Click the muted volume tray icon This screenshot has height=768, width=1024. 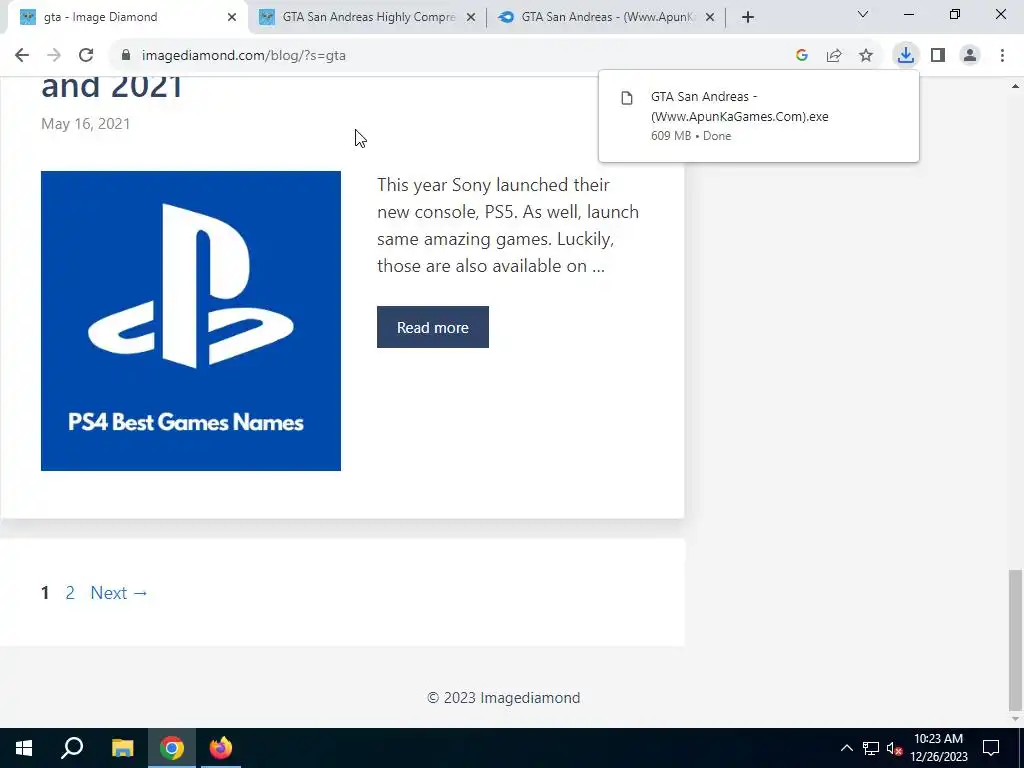tap(894, 748)
